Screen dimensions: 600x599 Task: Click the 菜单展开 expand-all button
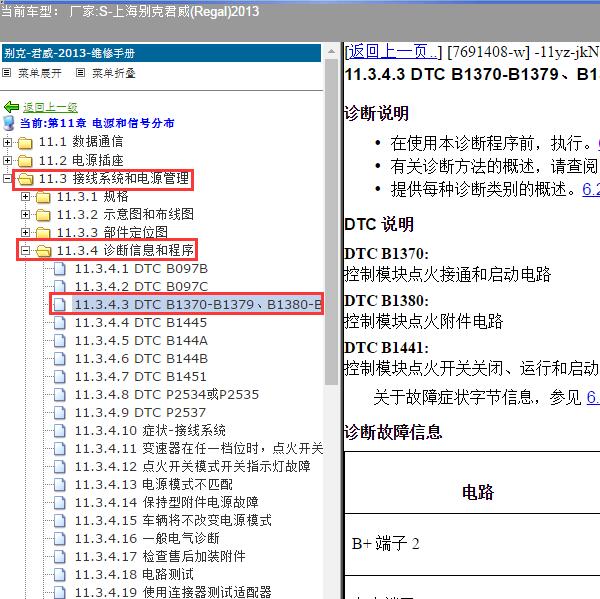click(32, 73)
